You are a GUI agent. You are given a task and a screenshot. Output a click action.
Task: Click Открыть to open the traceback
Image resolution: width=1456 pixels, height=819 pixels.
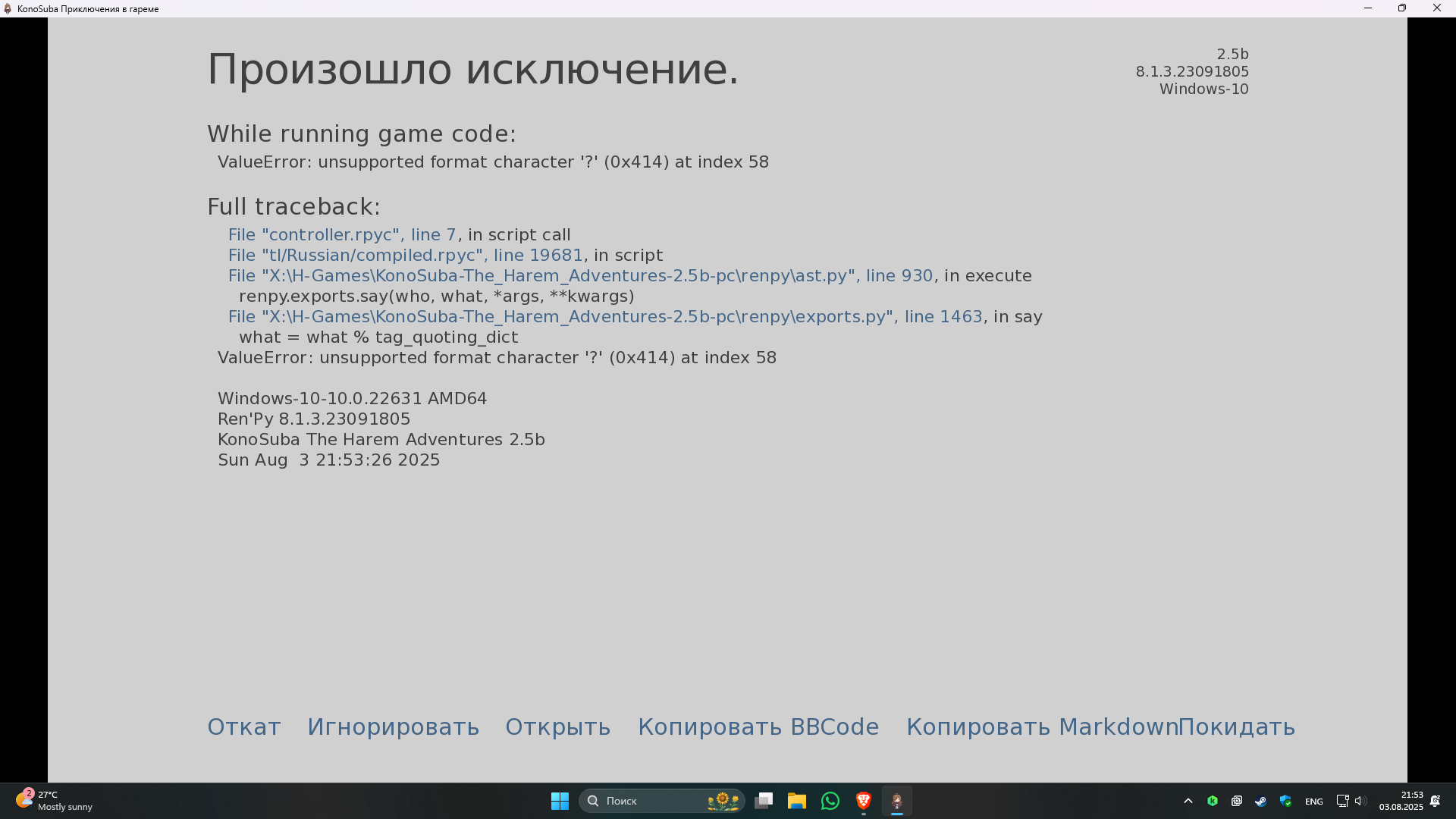(x=557, y=726)
